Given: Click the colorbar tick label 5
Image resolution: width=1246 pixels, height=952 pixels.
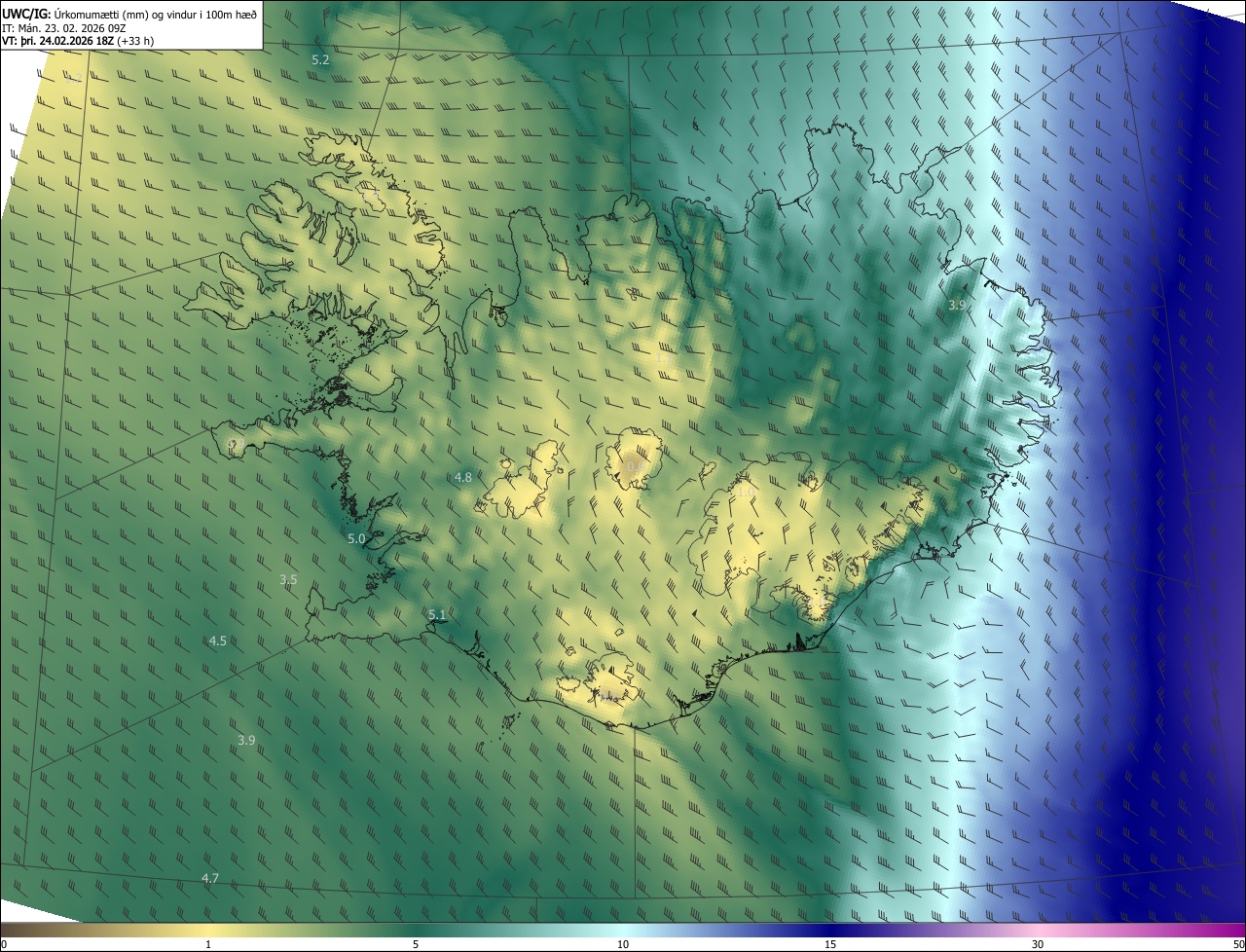Looking at the screenshot, I should pyautogui.click(x=416, y=944).
